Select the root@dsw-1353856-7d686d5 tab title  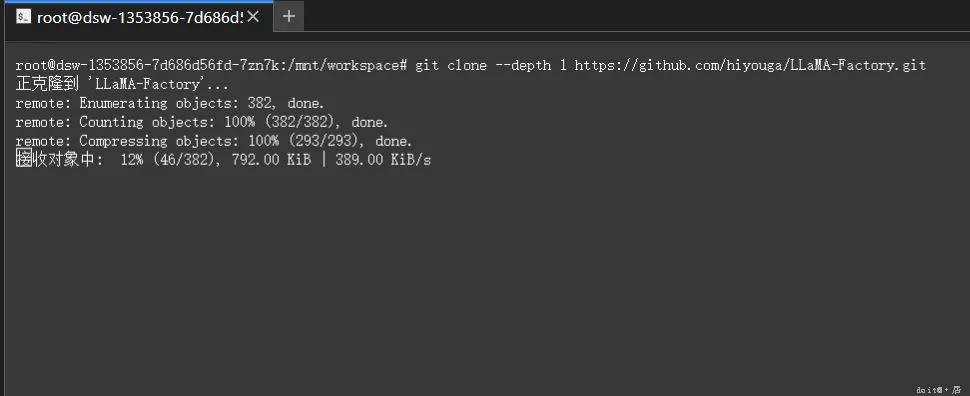140,17
